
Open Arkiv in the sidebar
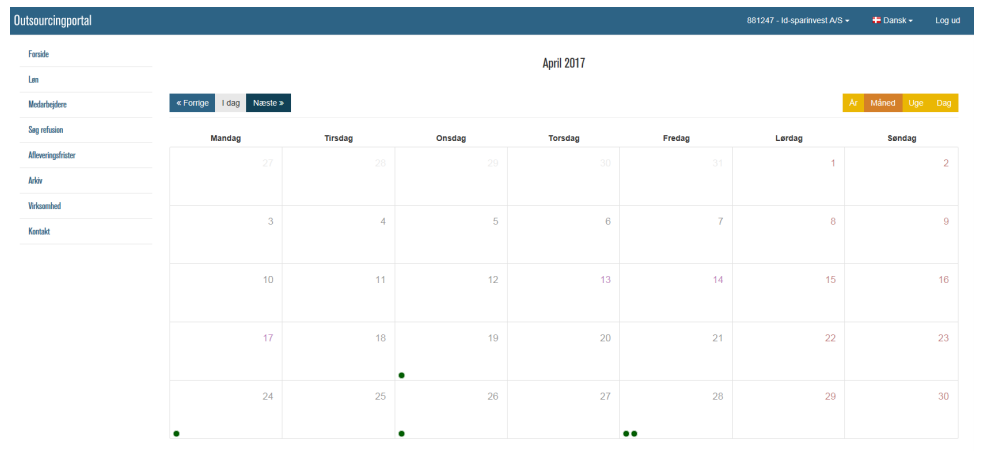(x=36, y=181)
